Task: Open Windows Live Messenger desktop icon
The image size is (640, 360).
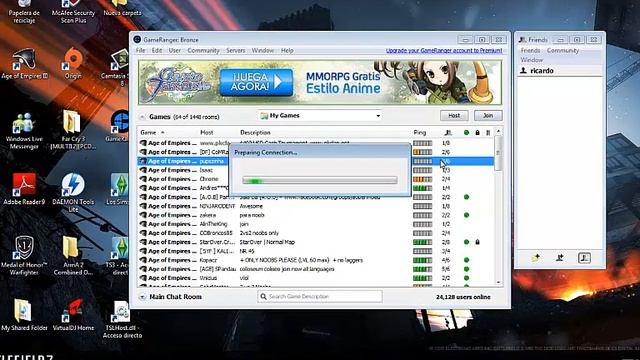Action: (24, 131)
